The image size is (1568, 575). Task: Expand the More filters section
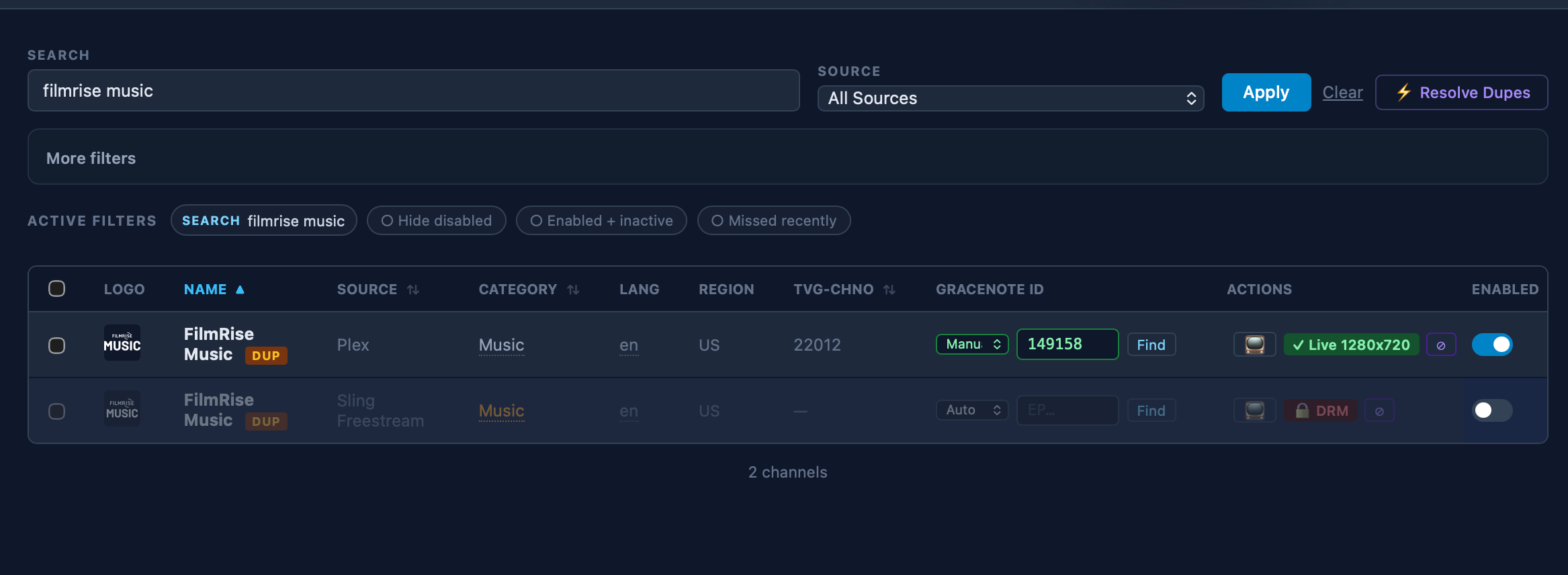coord(91,158)
